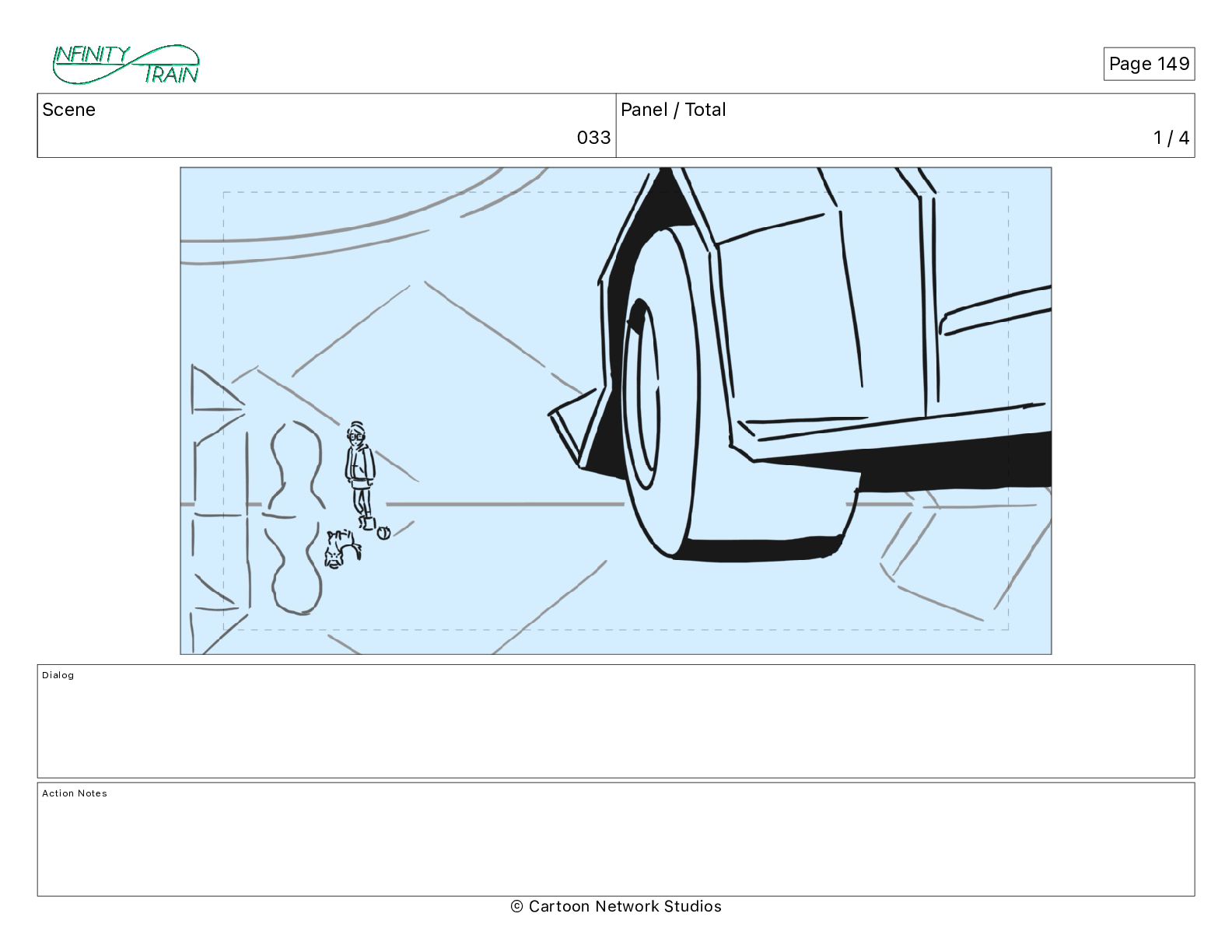
Task: Click inside the Action Notes box
Action: 616,839
